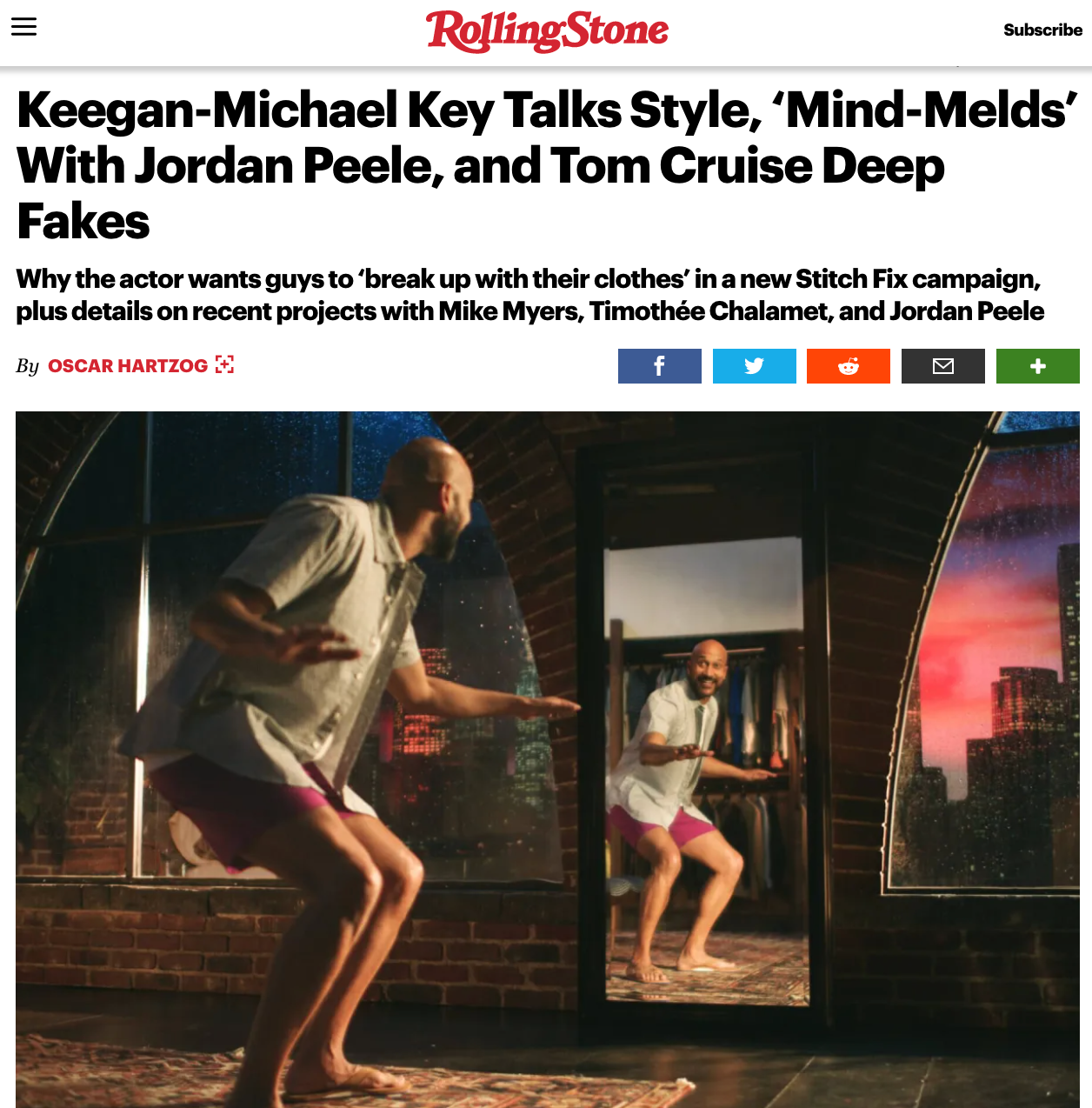Expand author details icon beside Oscar Hartzog

tap(225, 364)
